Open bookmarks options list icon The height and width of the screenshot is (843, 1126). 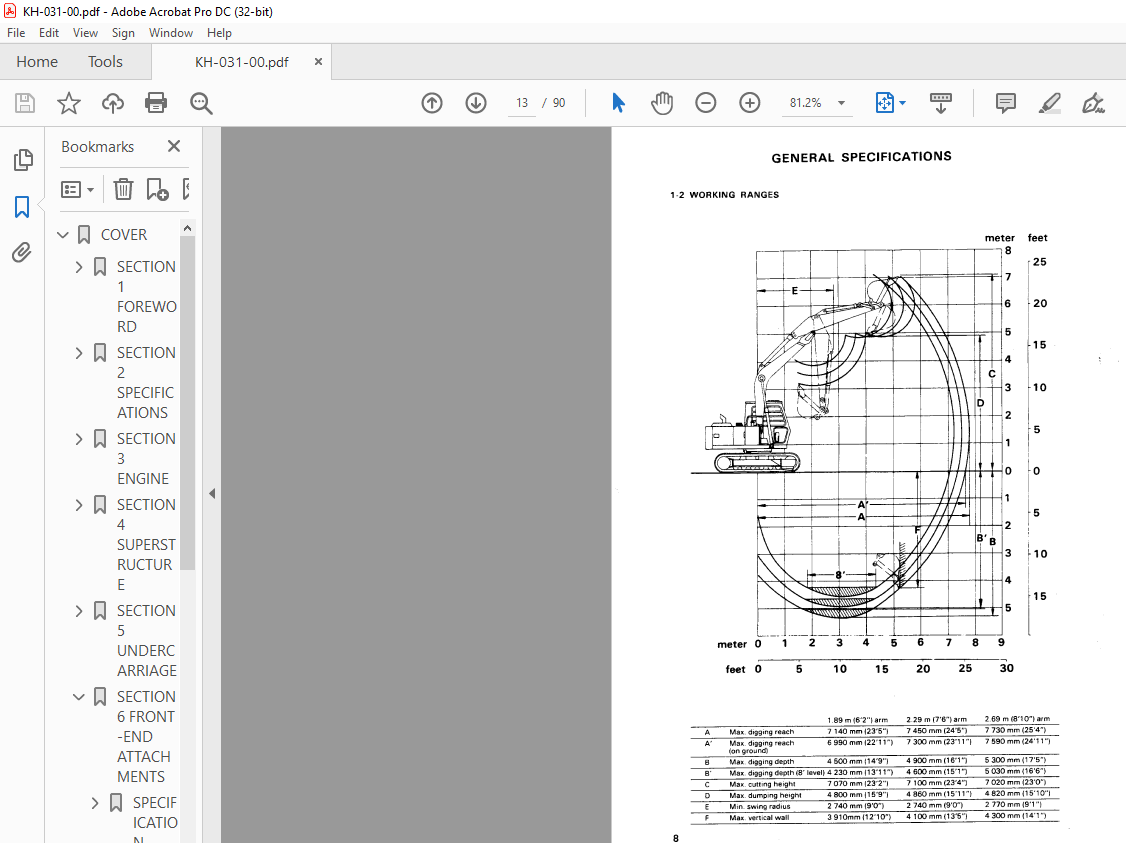coord(78,190)
